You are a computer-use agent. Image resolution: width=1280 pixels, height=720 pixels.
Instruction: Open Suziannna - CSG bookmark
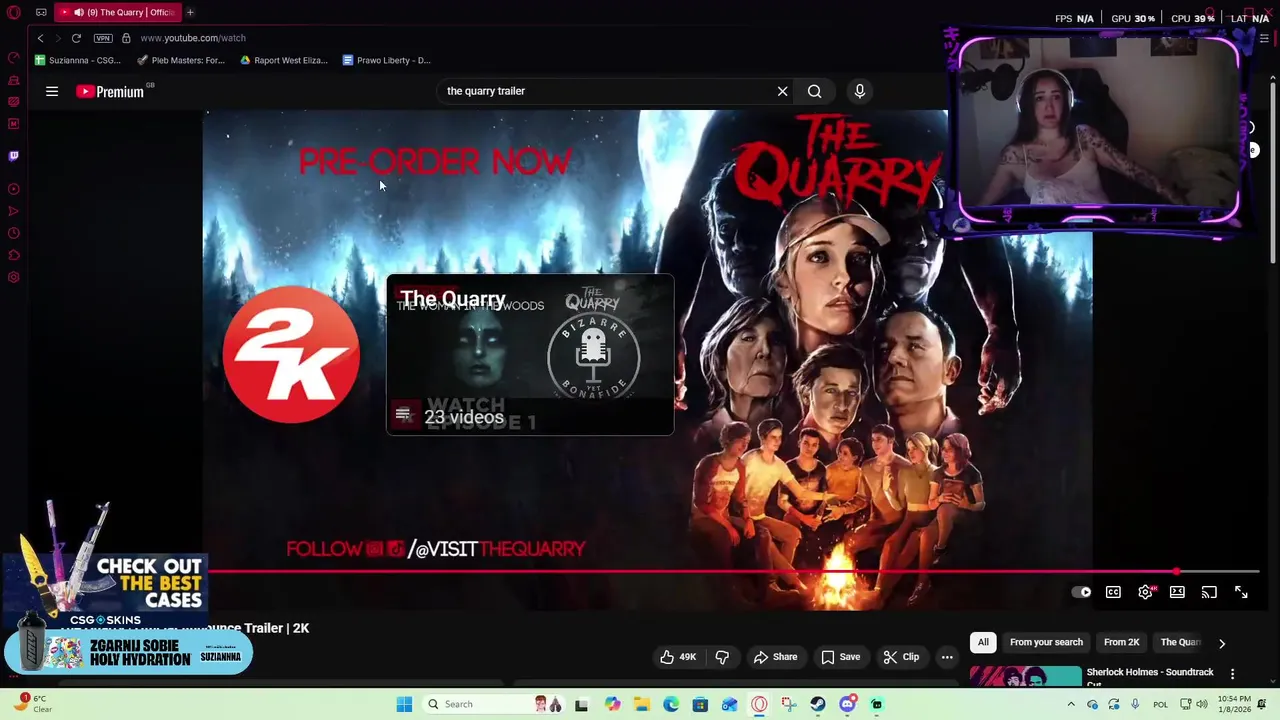78,60
